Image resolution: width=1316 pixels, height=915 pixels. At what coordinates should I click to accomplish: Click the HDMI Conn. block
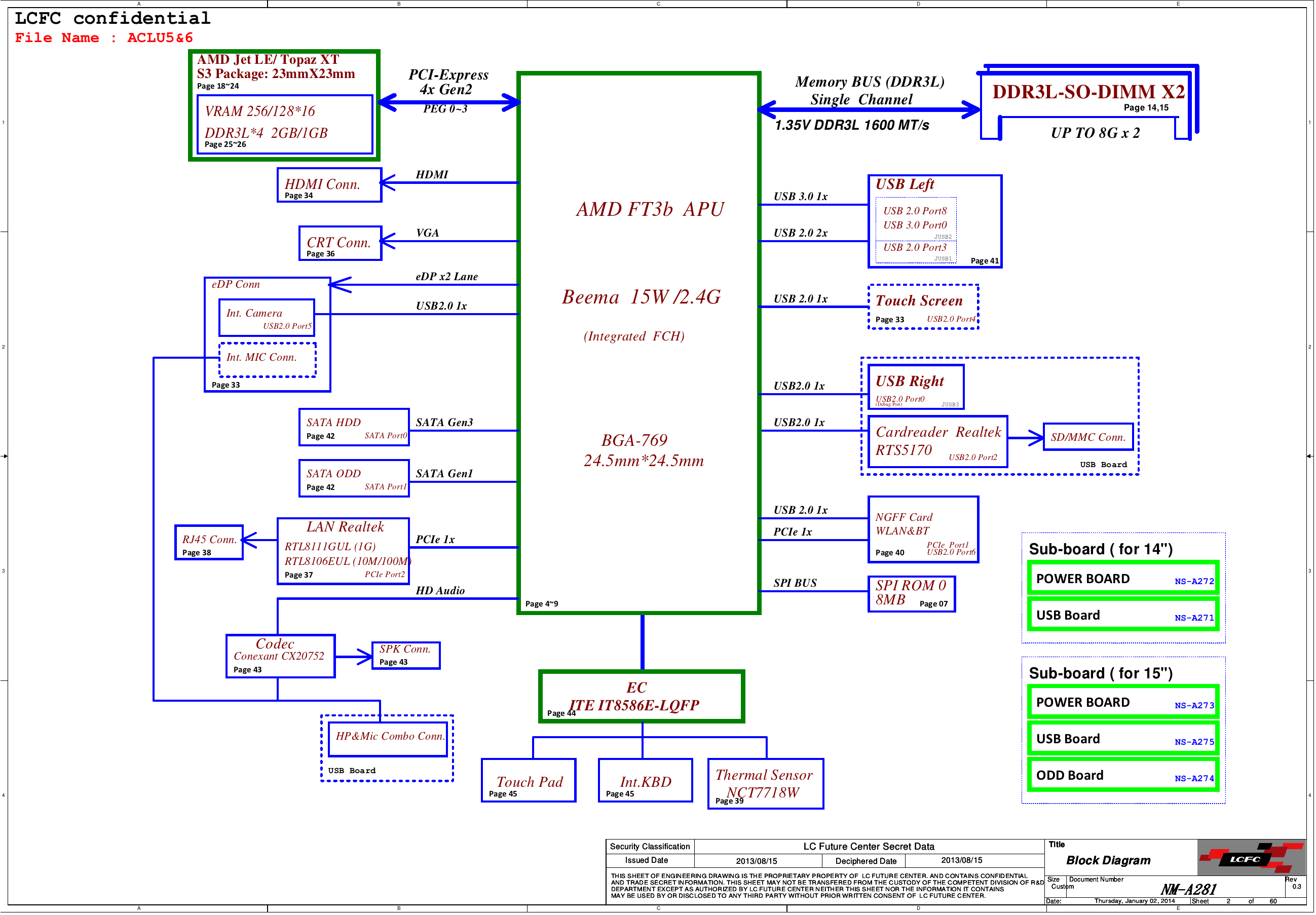pyautogui.click(x=329, y=184)
